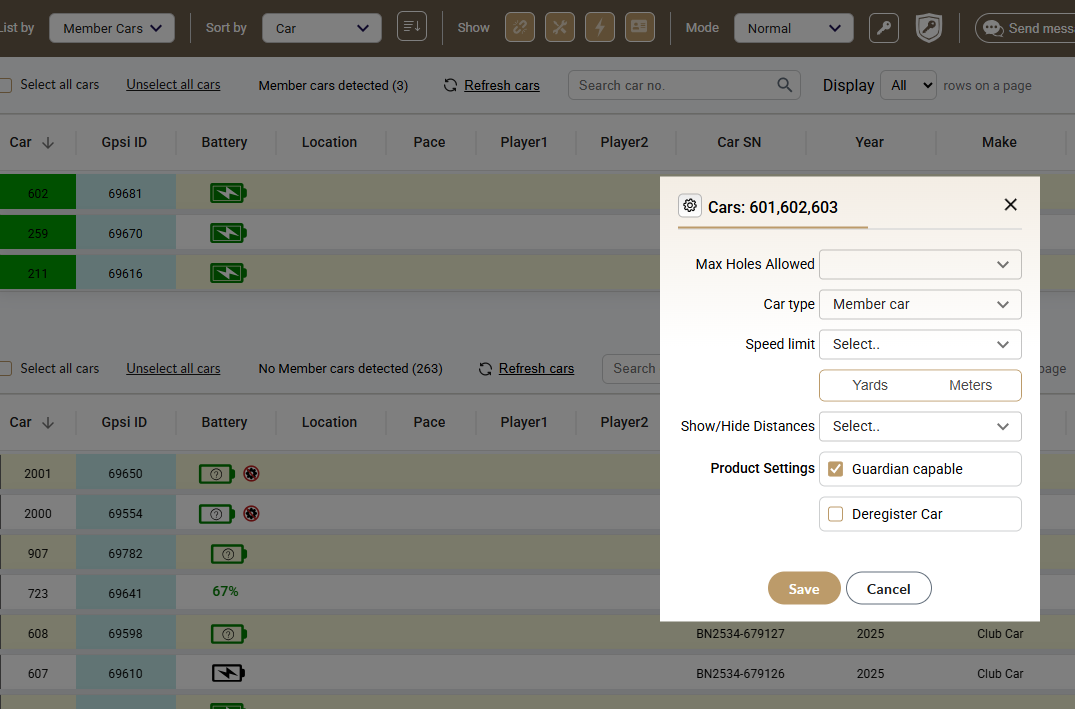
Task: Open Display rows per page dropdown
Action: click(x=908, y=85)
